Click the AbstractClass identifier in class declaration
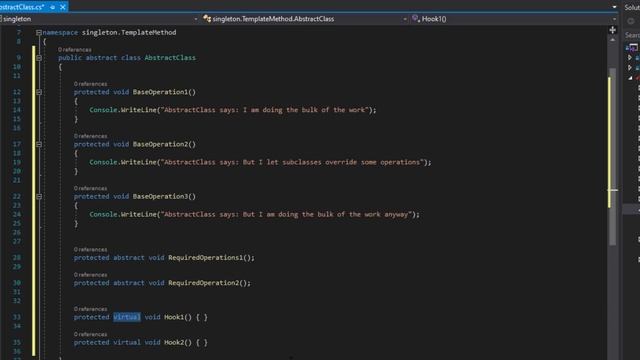Image resolution: width=640 pixels, height=360 pixels. 170,58
